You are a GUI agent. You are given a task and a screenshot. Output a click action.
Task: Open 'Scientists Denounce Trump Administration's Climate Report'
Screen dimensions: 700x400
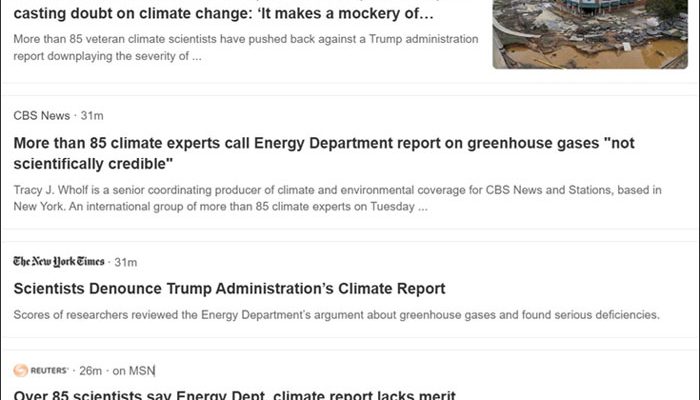click(x=230, y=289)
